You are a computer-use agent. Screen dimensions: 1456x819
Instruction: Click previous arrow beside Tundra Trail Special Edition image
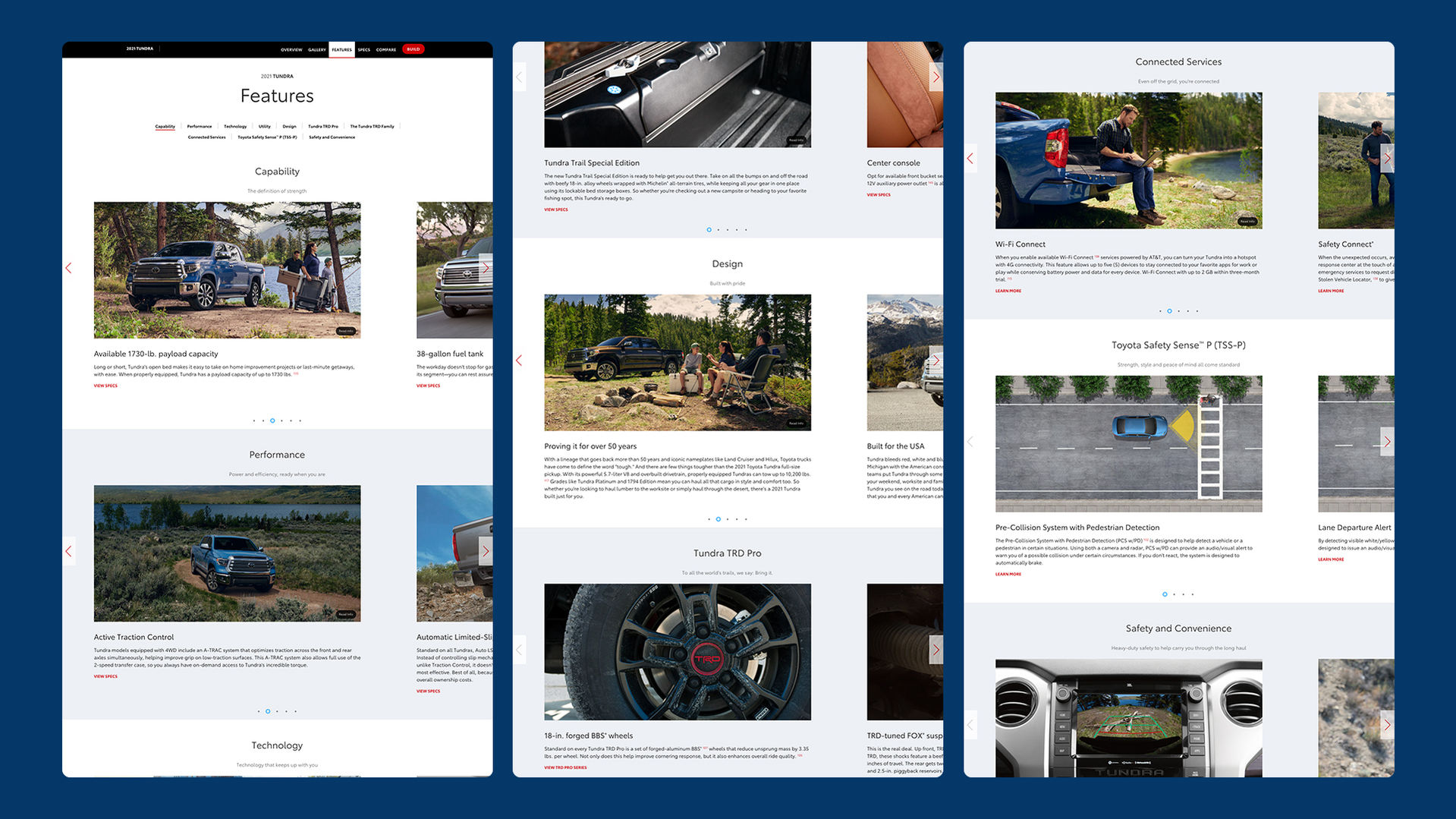(x=519, y=77)
